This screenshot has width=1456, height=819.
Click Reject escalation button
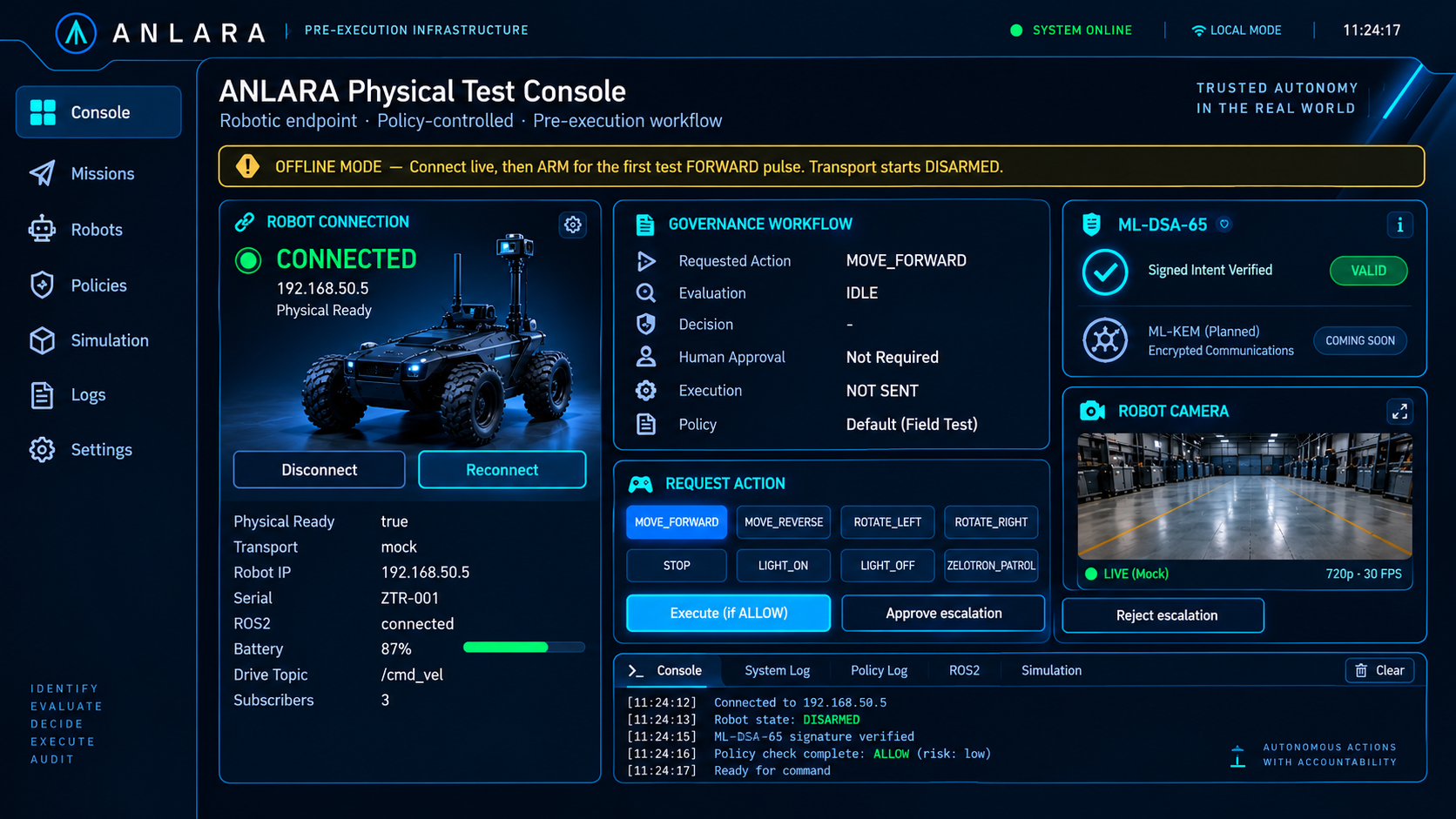tap(1163, 615)
